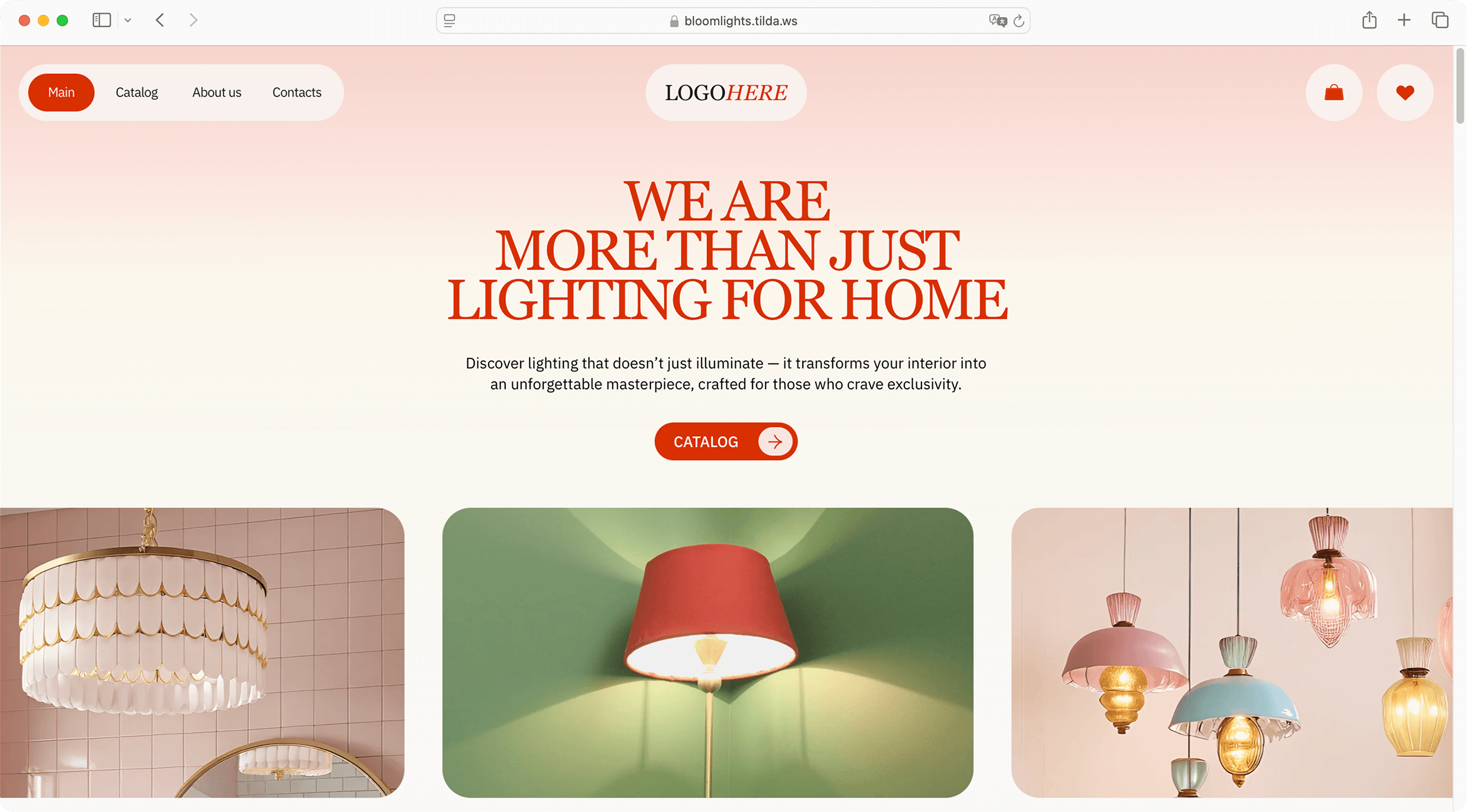Image resolution: width=1467 pixels, height=812 pixels.
Task: Expand the sidebar options chevron
Action: tap(127, 20)
